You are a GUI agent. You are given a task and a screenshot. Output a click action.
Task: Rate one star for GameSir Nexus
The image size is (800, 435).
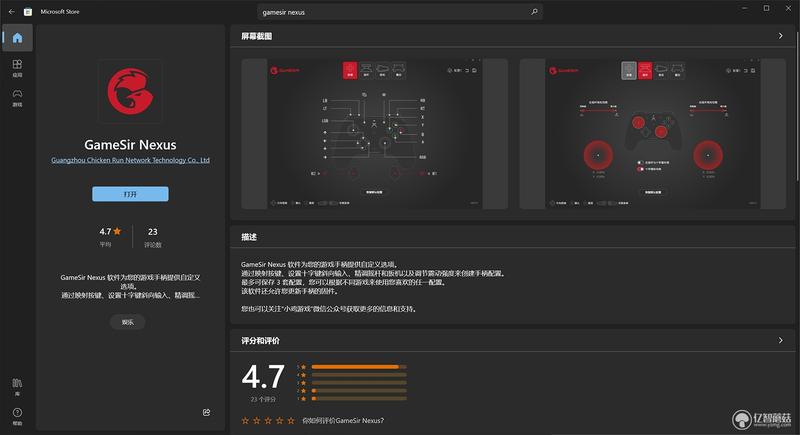point(245,420)
